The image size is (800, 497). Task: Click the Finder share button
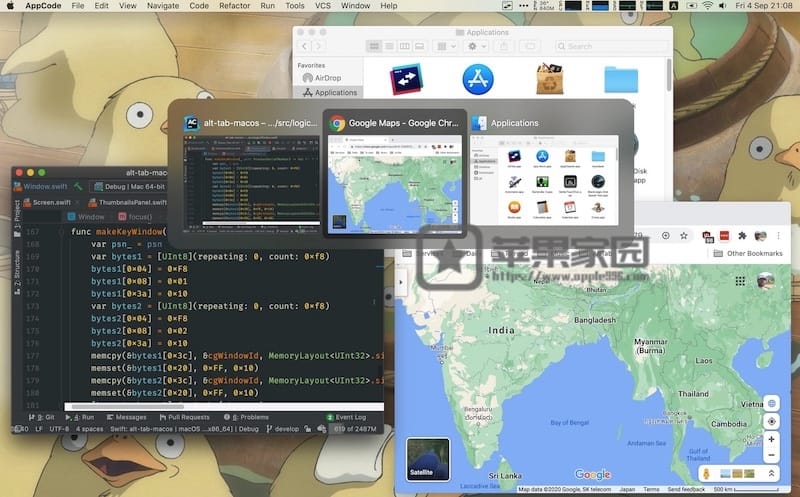coord(504,46)
